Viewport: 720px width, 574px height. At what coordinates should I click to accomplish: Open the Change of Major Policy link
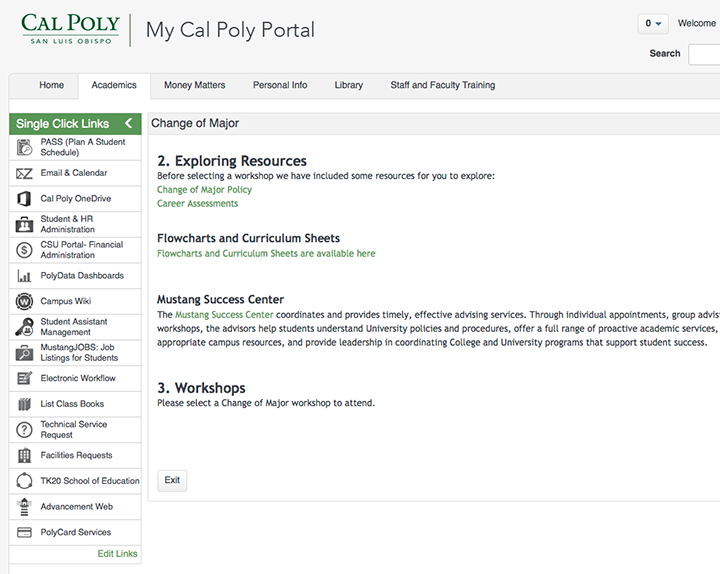(x=204, y=190)
